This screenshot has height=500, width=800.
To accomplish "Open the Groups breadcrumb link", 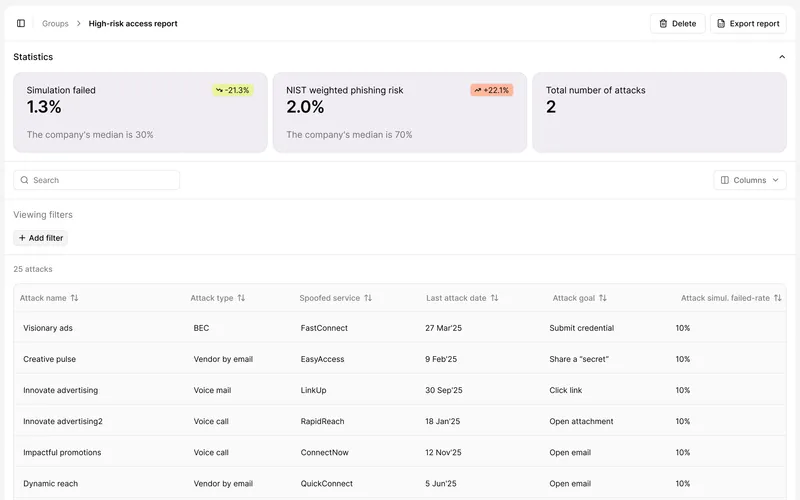I will point(55,23).
